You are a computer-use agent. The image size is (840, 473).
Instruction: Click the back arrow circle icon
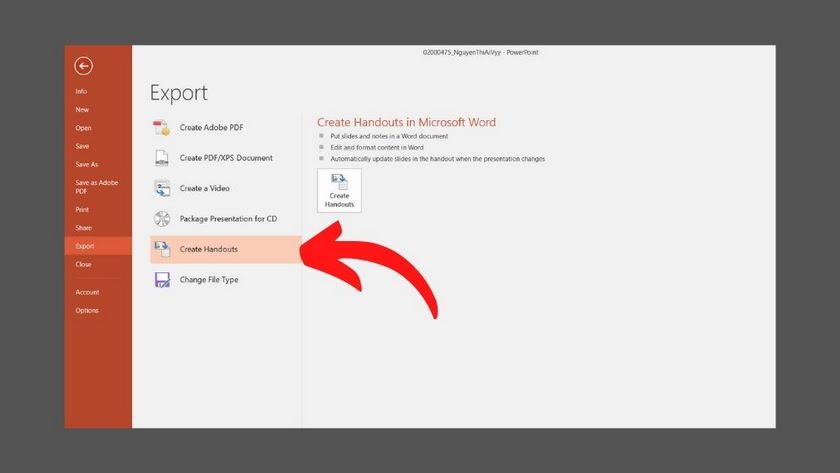point(84,66)
